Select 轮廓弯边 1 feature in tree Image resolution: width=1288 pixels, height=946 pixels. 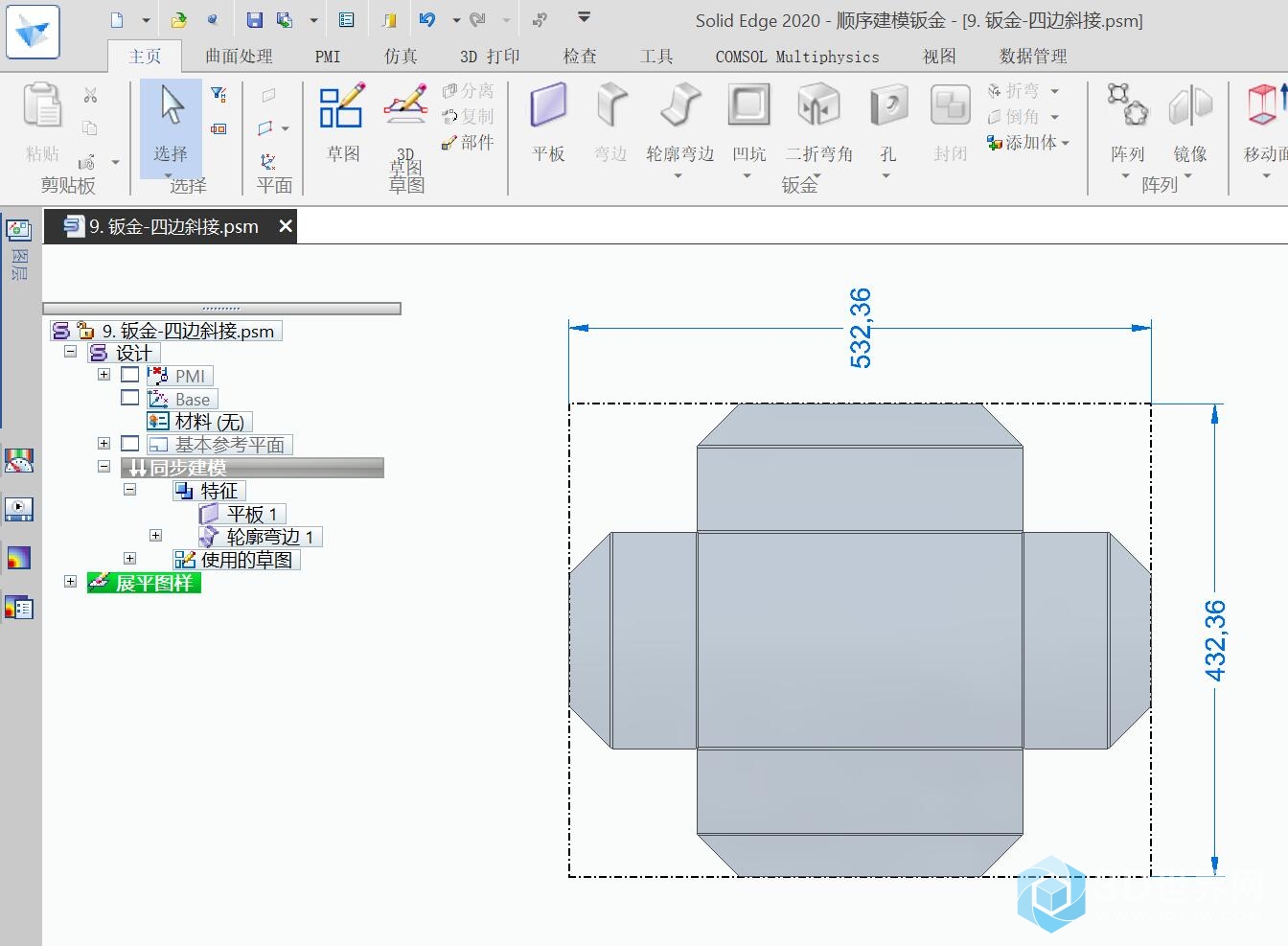click(x=260, y=537)
